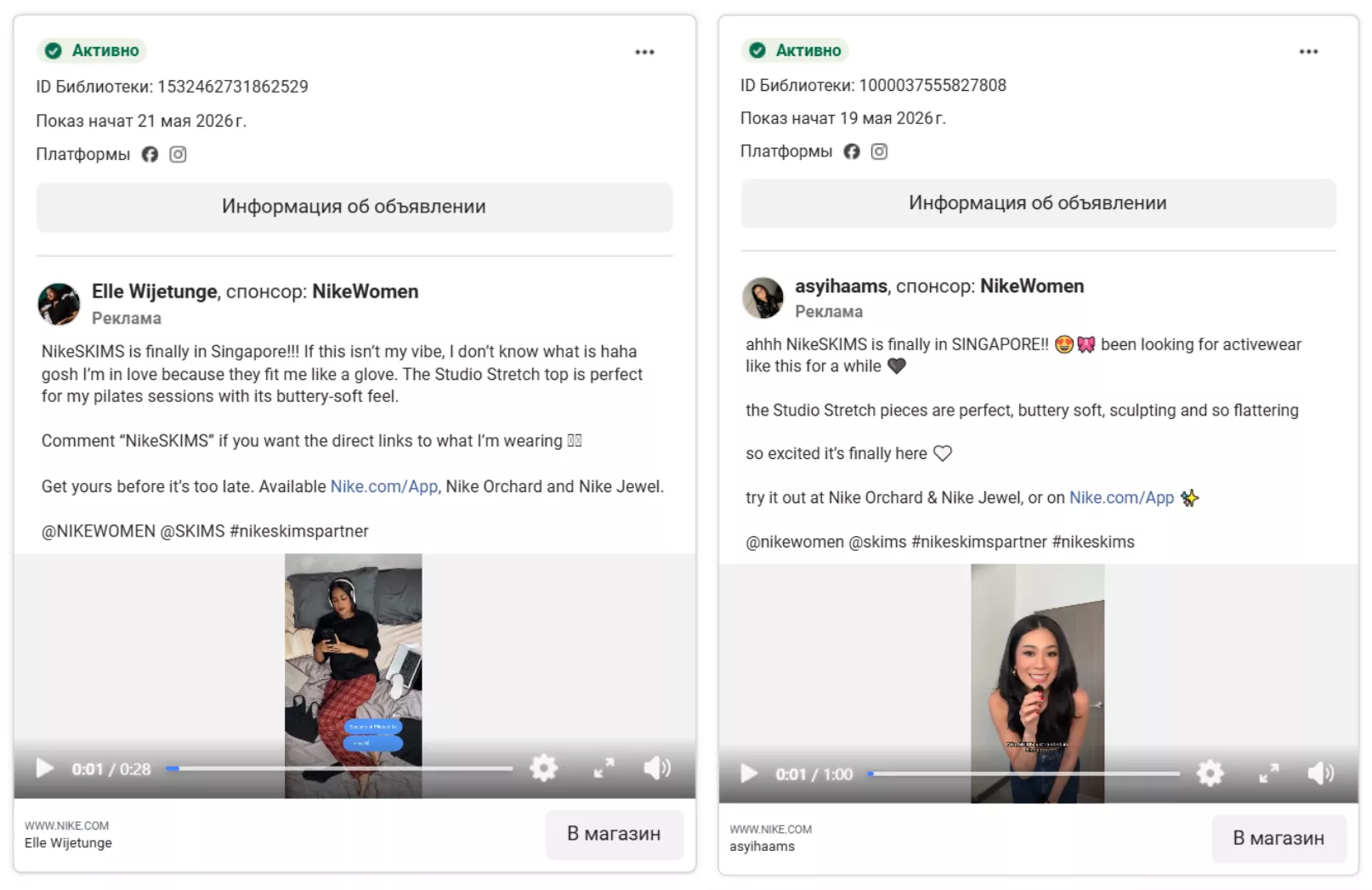Select library ID text 1000037555827808
Image resolution: width=1372 pixels, height=890 pixels.
point(933,85)
